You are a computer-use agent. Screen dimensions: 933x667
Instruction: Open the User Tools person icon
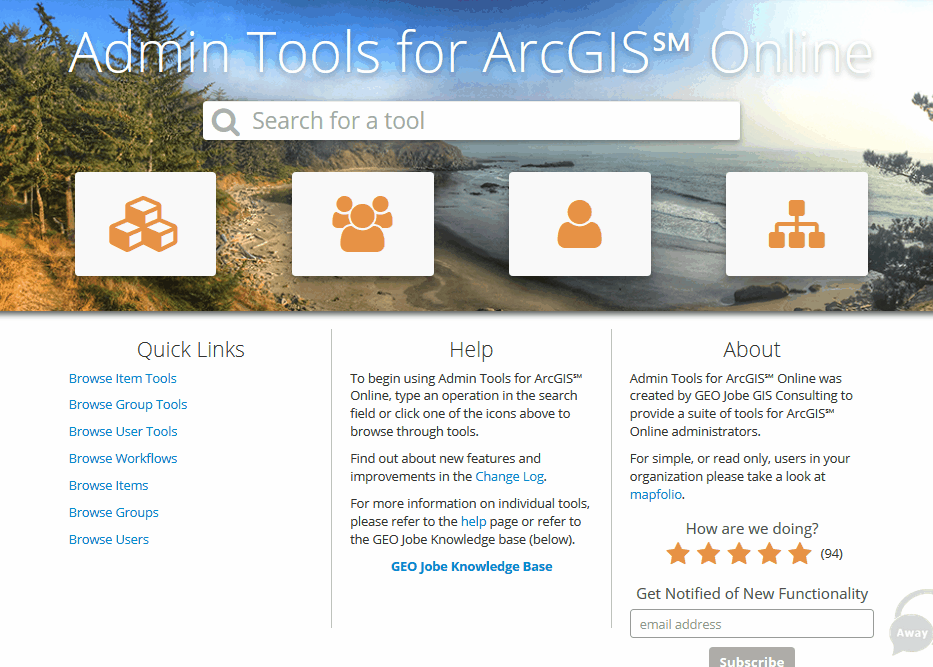[579, 224]
